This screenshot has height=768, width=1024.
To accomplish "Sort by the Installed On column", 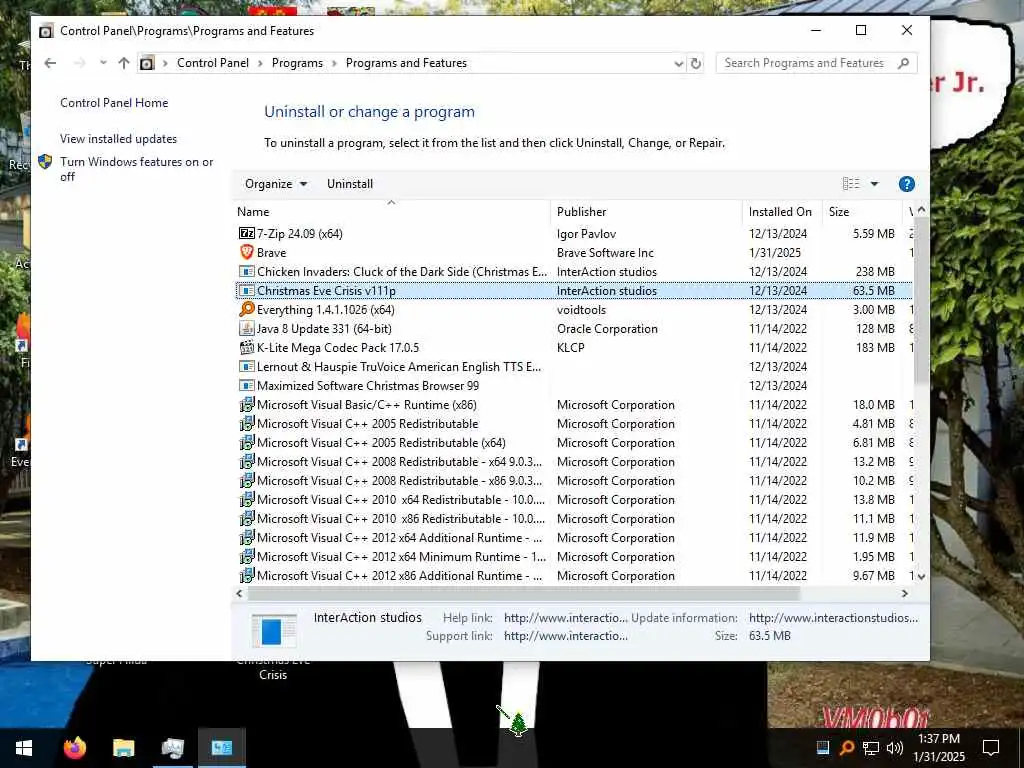I will 782,212.
